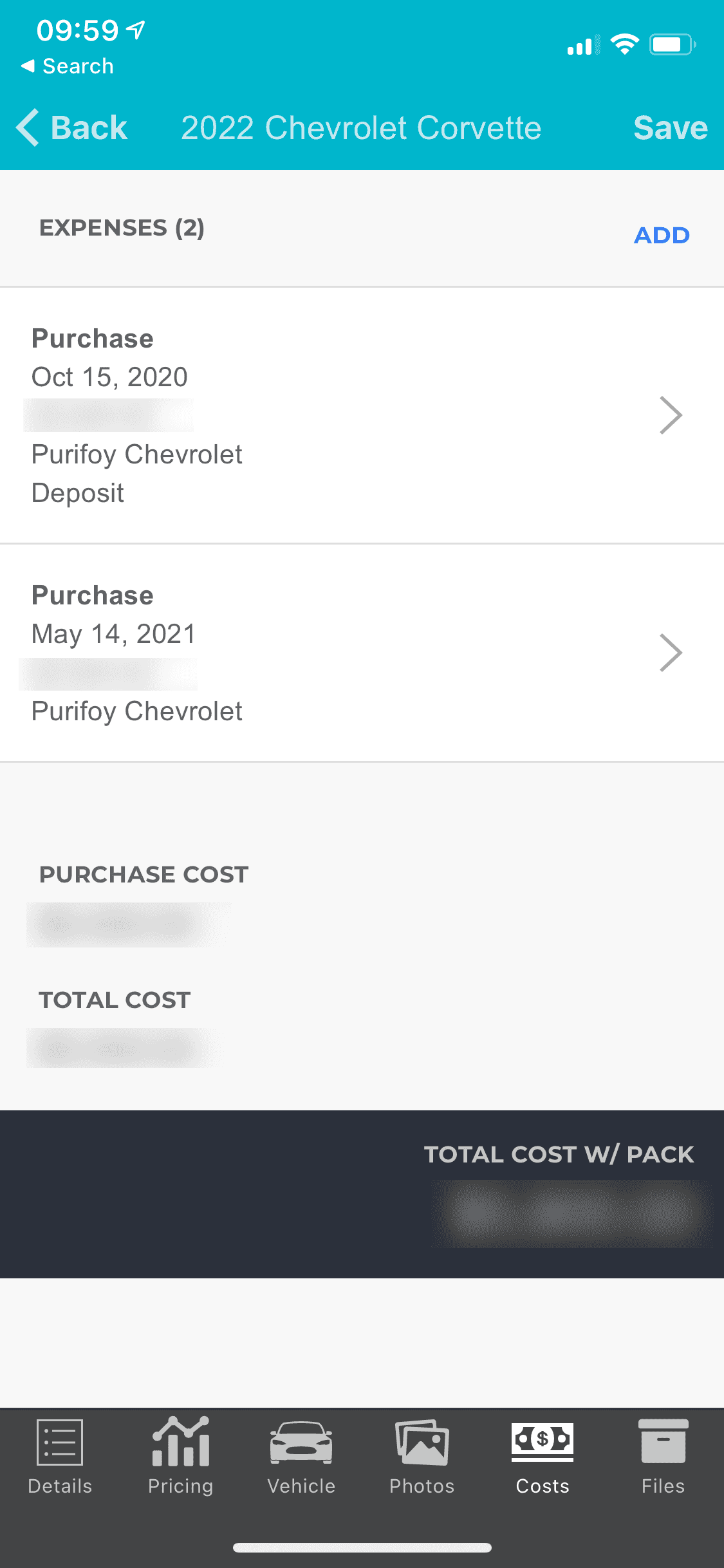Return to Search app link
Image resolution: width=724 pixels, height=1568 pixels.
(x=68, y=66)
